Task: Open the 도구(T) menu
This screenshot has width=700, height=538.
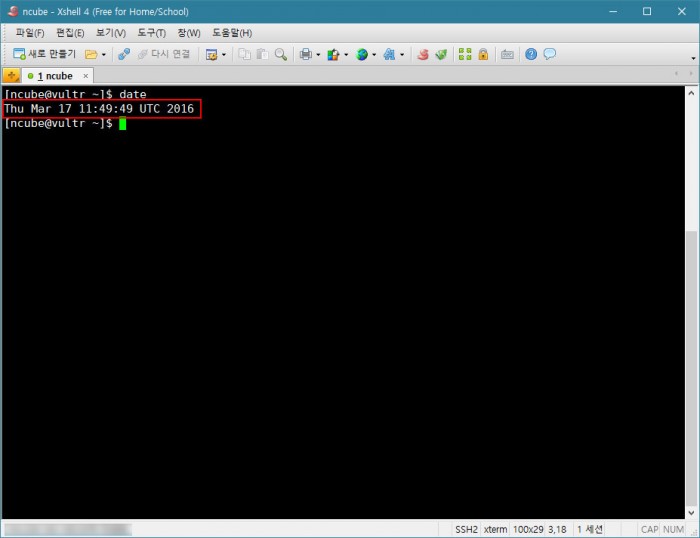Action: [x=151, y=33]
